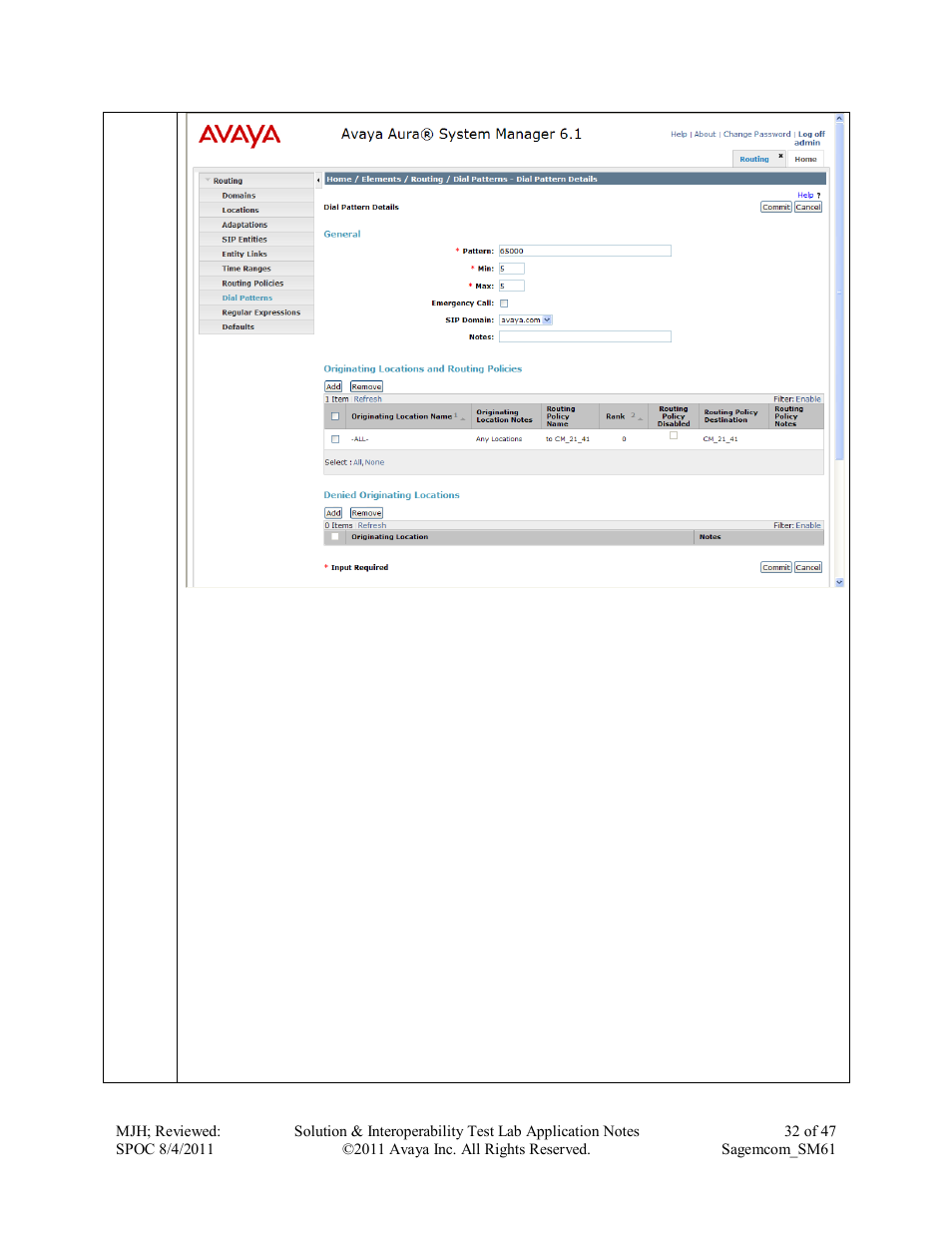Click the Notes input field
The image size is (952, 1233).
[585, 337]
